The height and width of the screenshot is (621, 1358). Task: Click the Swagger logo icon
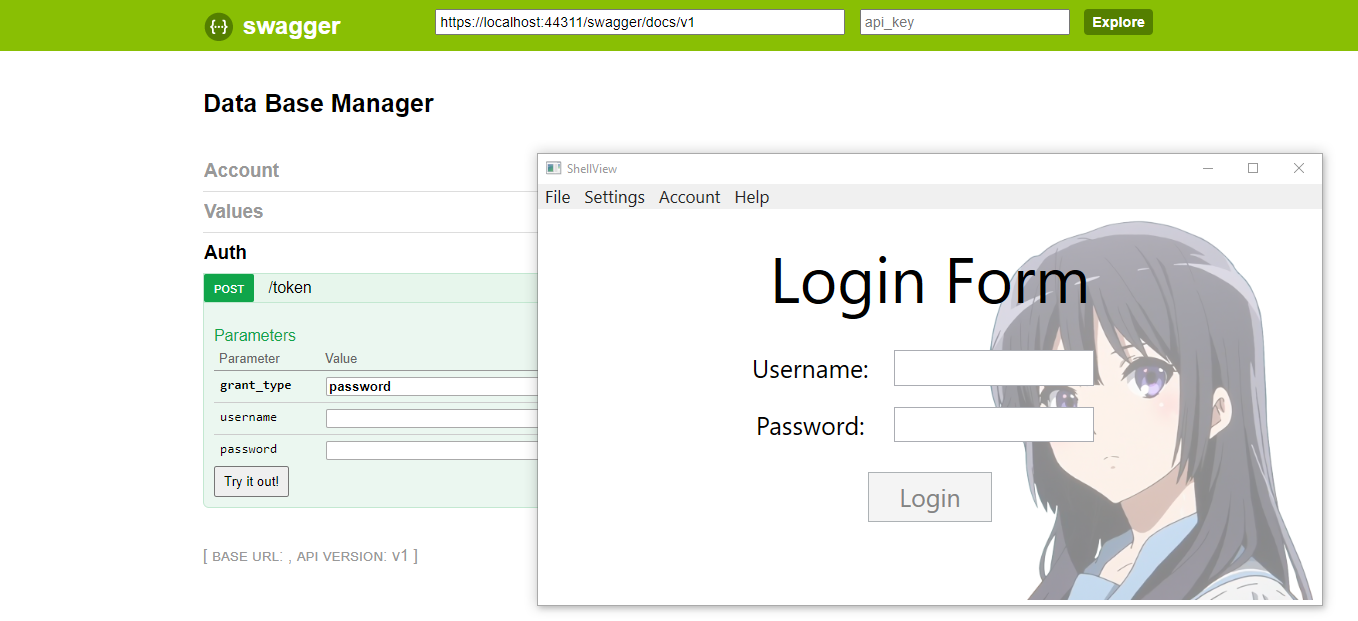[219, 26]
